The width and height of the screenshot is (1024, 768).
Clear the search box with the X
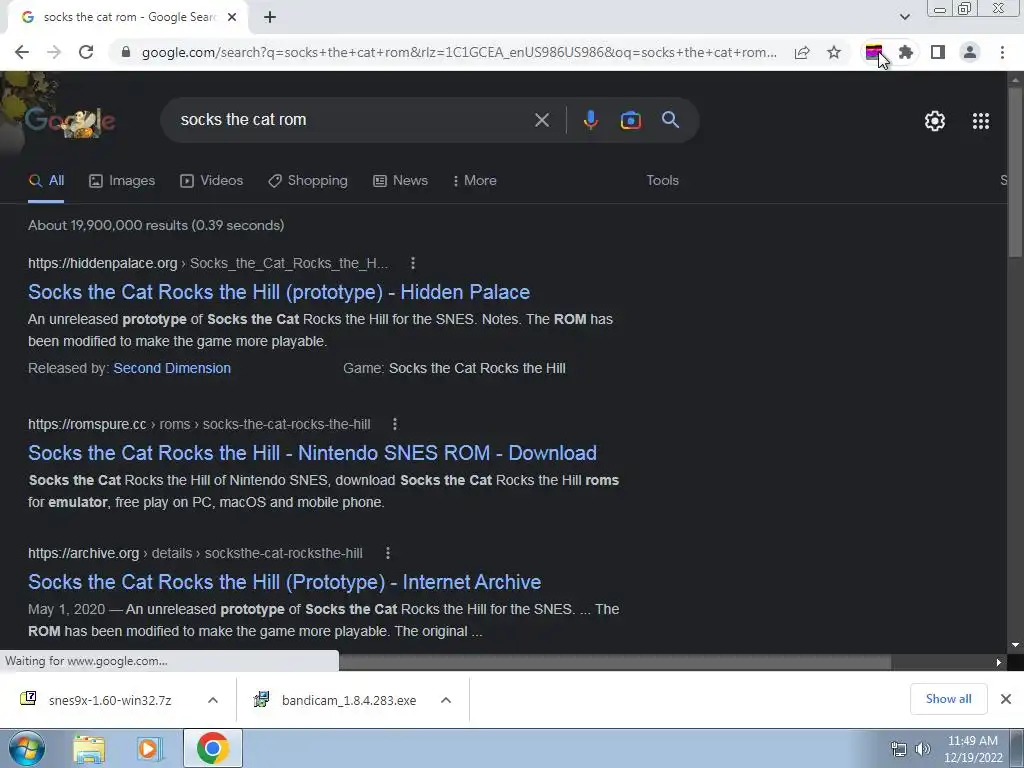541,120
